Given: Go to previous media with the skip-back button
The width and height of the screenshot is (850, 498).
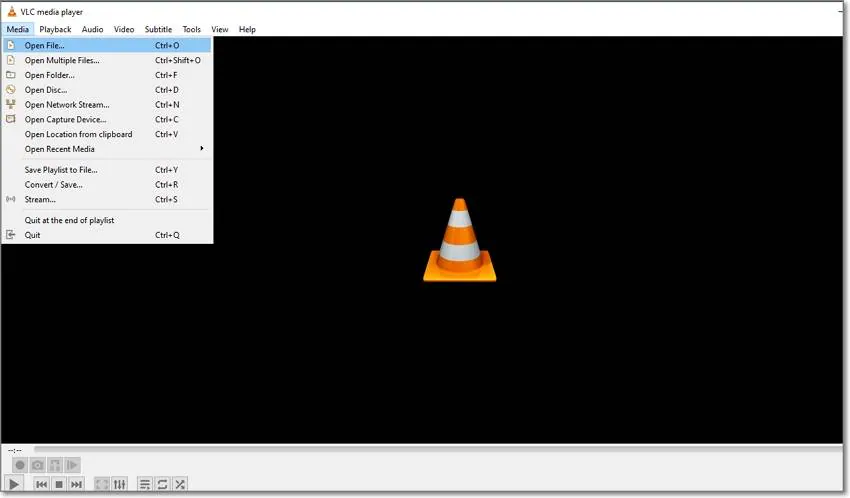Looking at the screenshot, I should click(x=41, y=484).
